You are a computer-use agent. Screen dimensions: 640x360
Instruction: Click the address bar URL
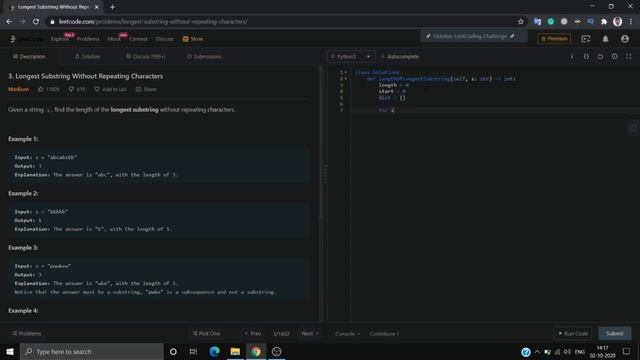tap(153, 22)
